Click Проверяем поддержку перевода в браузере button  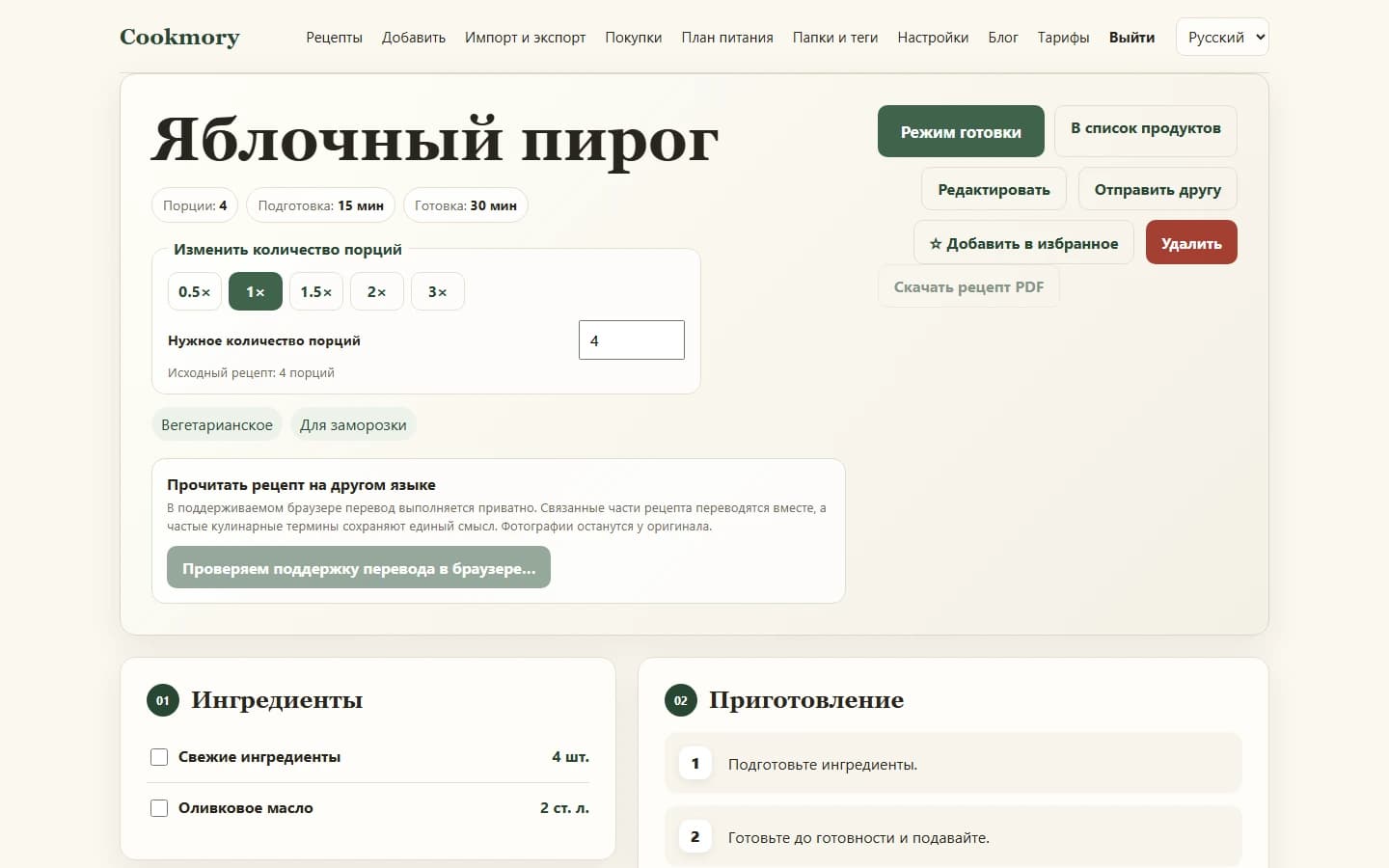359,568
